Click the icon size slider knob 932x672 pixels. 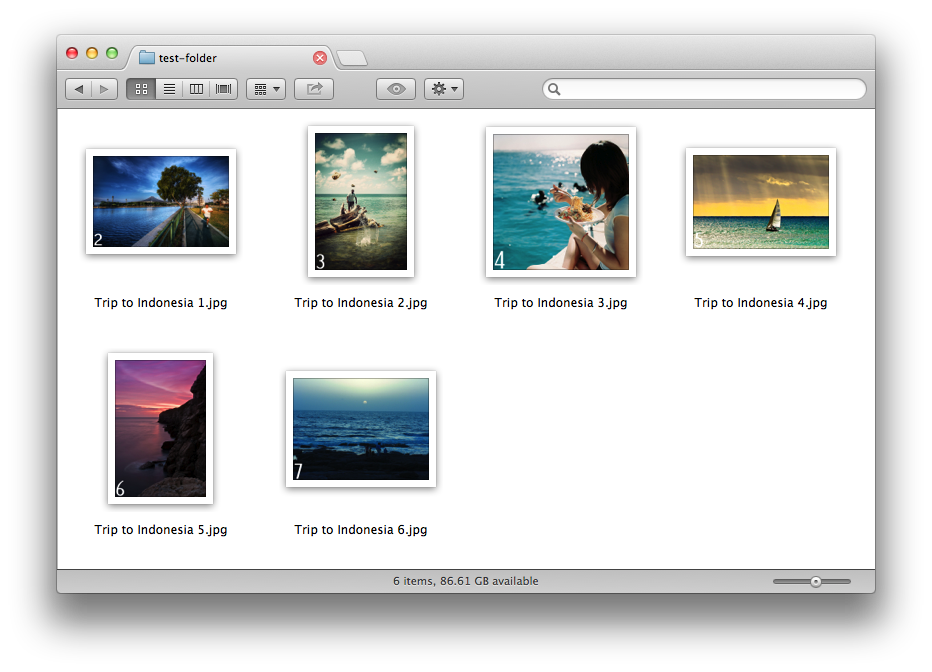[816, 582]
